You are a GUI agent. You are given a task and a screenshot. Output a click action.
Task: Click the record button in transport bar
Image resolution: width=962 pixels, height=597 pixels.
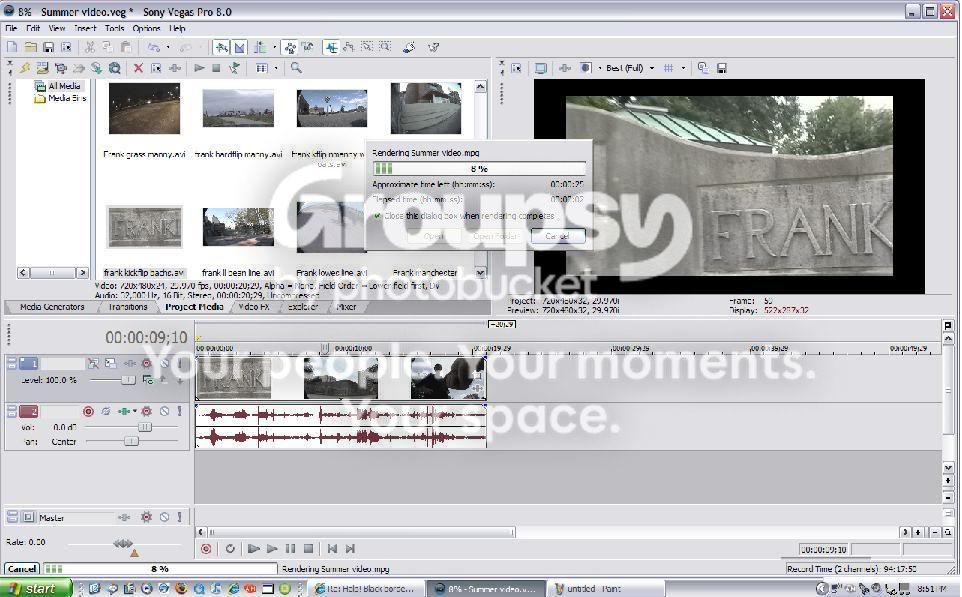(206, 549)
